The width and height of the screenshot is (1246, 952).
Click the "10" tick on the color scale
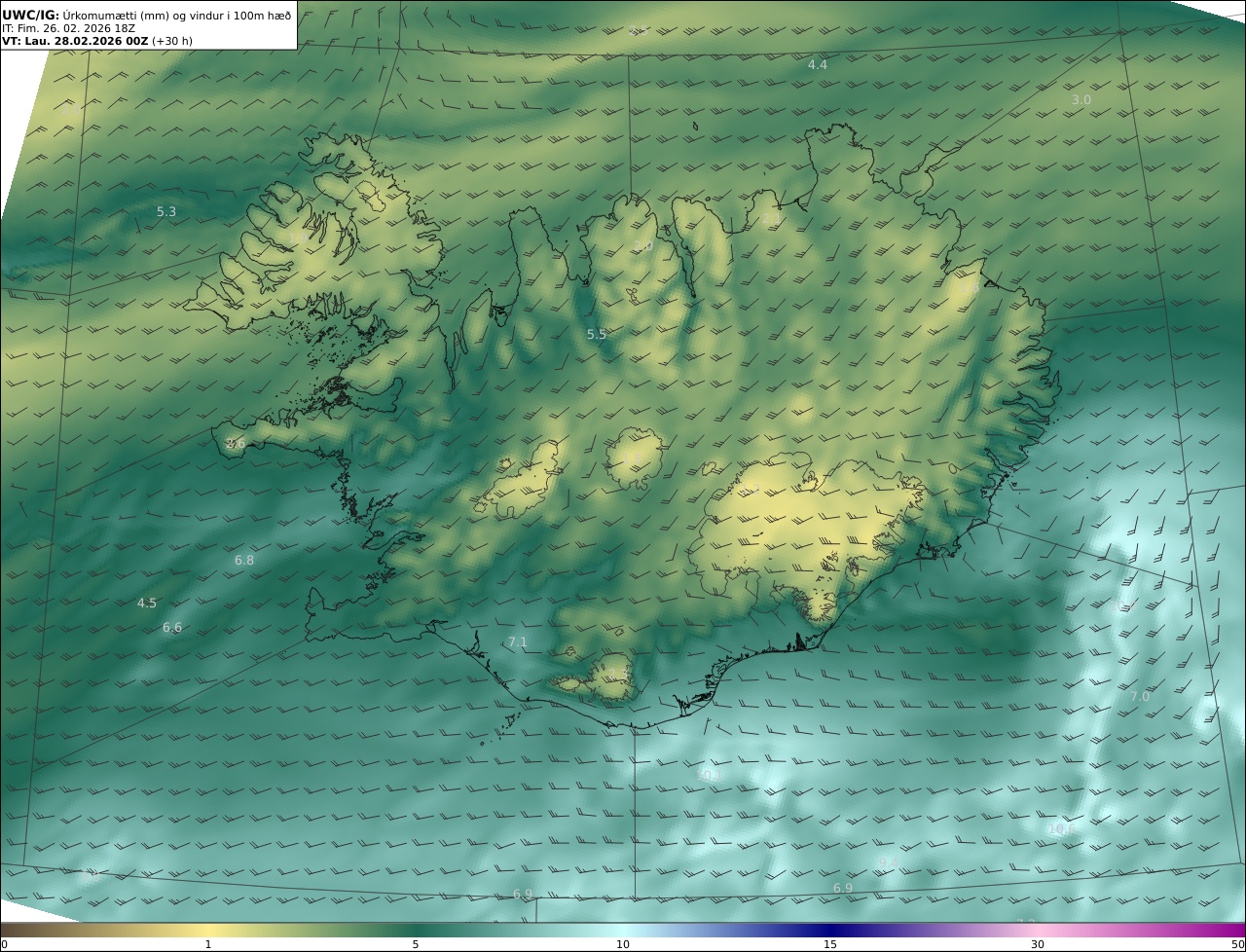point(623,944)
